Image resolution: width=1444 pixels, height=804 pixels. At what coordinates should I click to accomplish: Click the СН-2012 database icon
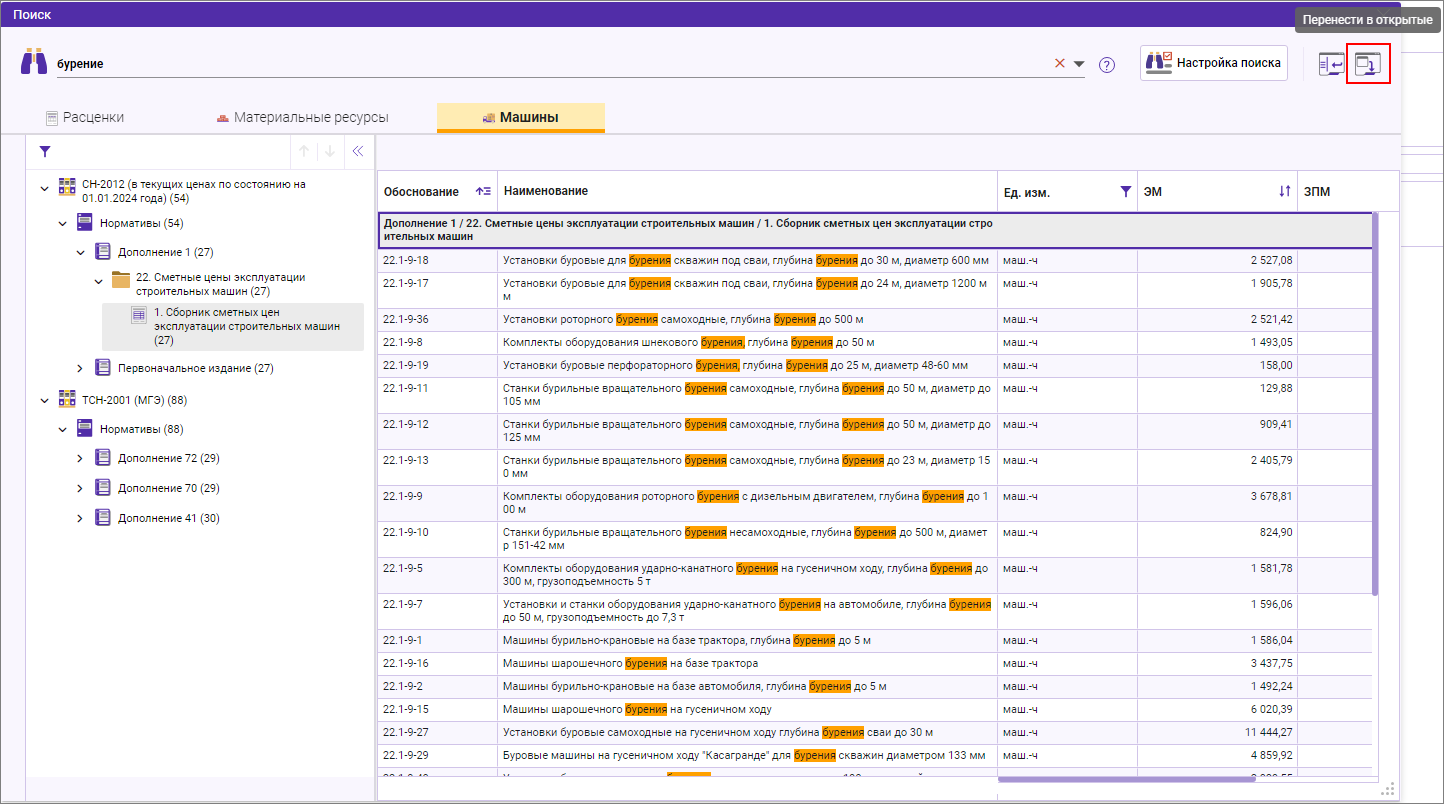coord(67,187)
